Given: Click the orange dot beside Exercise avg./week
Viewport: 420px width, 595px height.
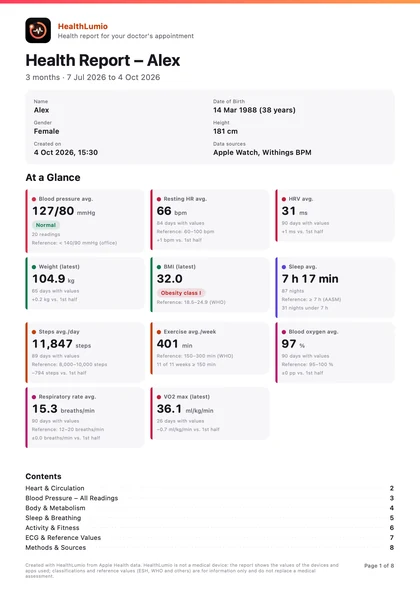Looking at the screenshot, I should tap(159, 332).
